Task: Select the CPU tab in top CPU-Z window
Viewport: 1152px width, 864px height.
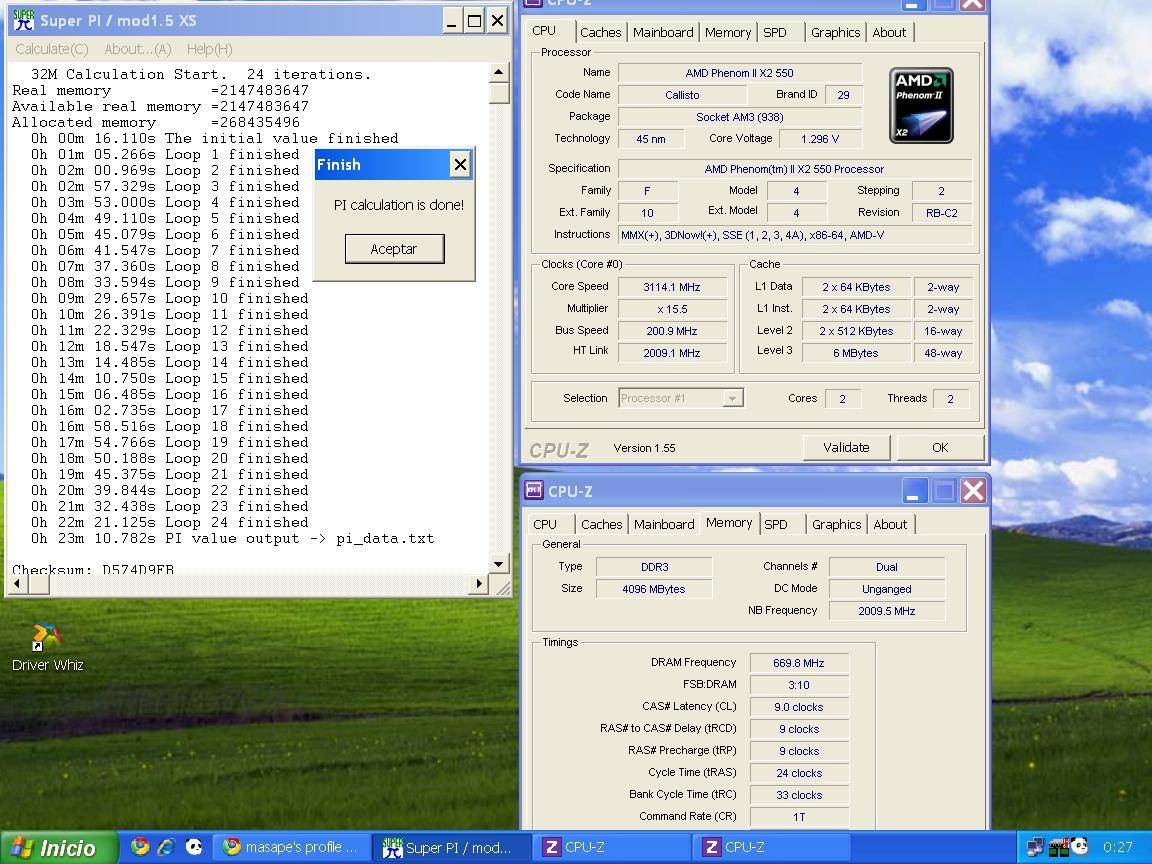Action: pyautogui.click(x=544, y=31)
